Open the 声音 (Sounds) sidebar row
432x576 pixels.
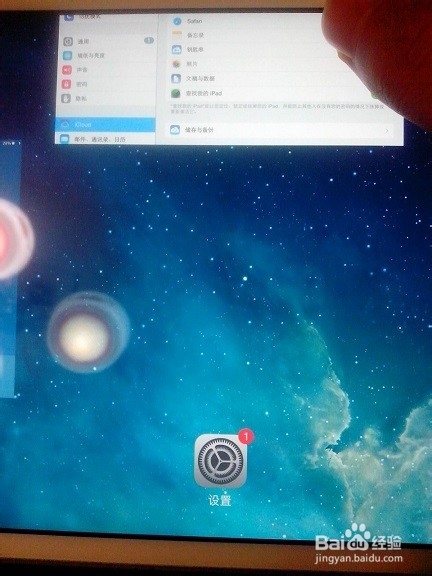[x=107, y=69]
